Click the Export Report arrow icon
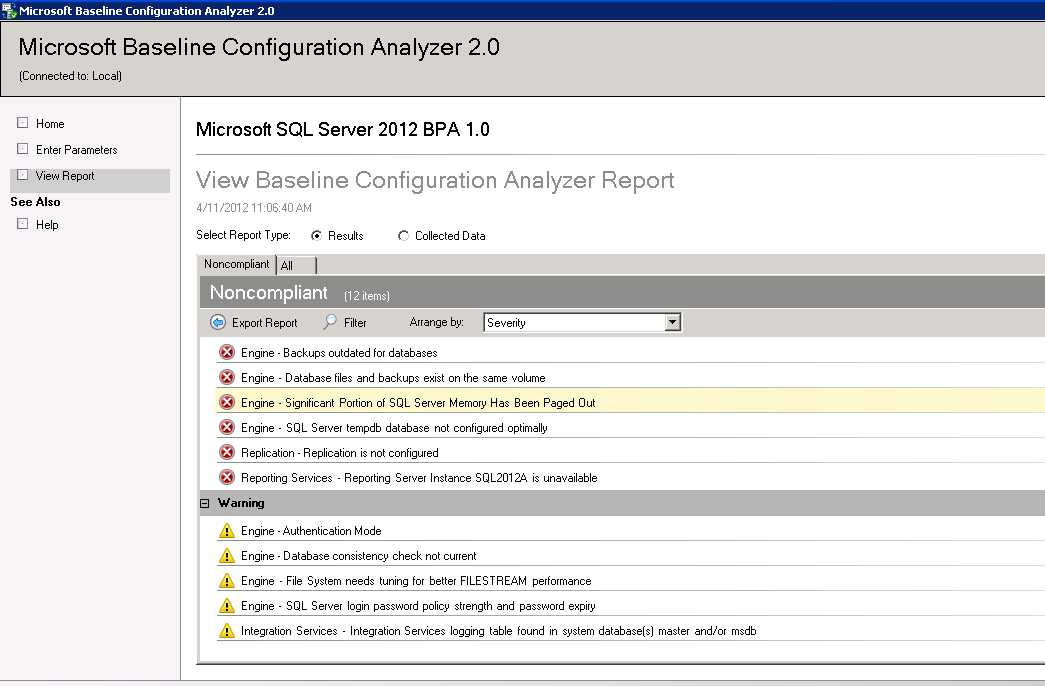1045x686 pixels. pyautogui.click(x=218, y=323)
